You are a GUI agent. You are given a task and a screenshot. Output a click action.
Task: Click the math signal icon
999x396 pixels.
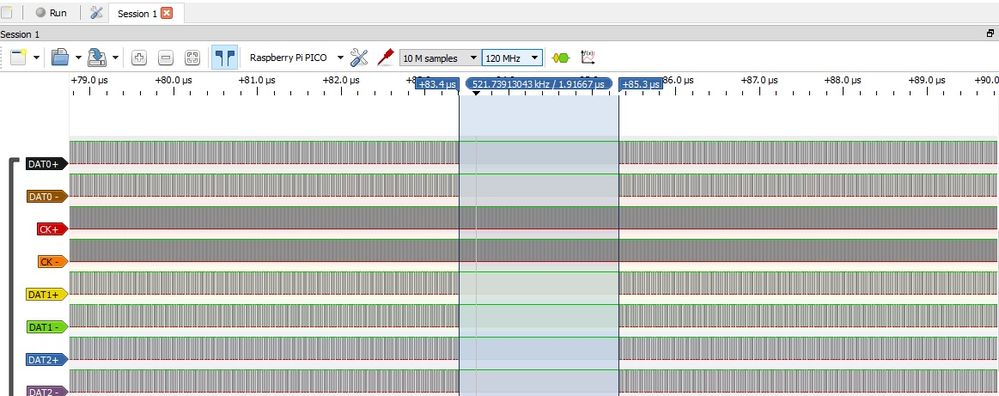pos(587,58)
